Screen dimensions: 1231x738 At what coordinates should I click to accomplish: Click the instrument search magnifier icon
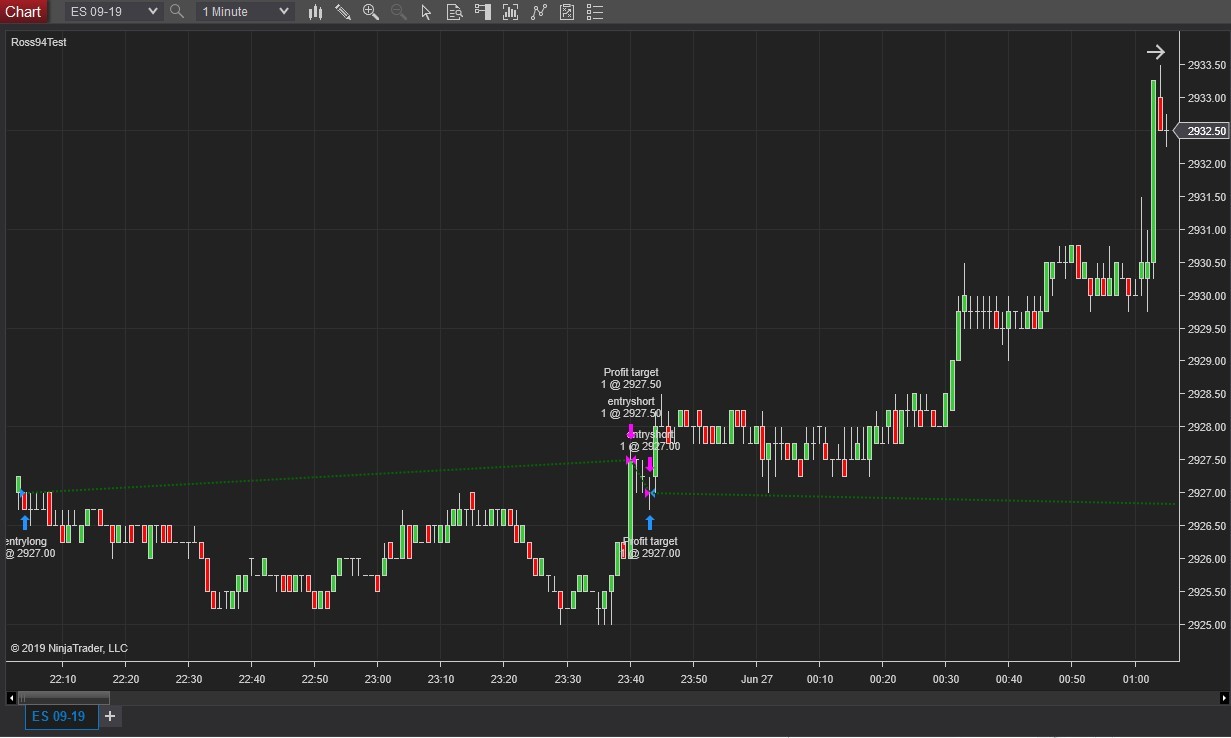pos(177,11)
